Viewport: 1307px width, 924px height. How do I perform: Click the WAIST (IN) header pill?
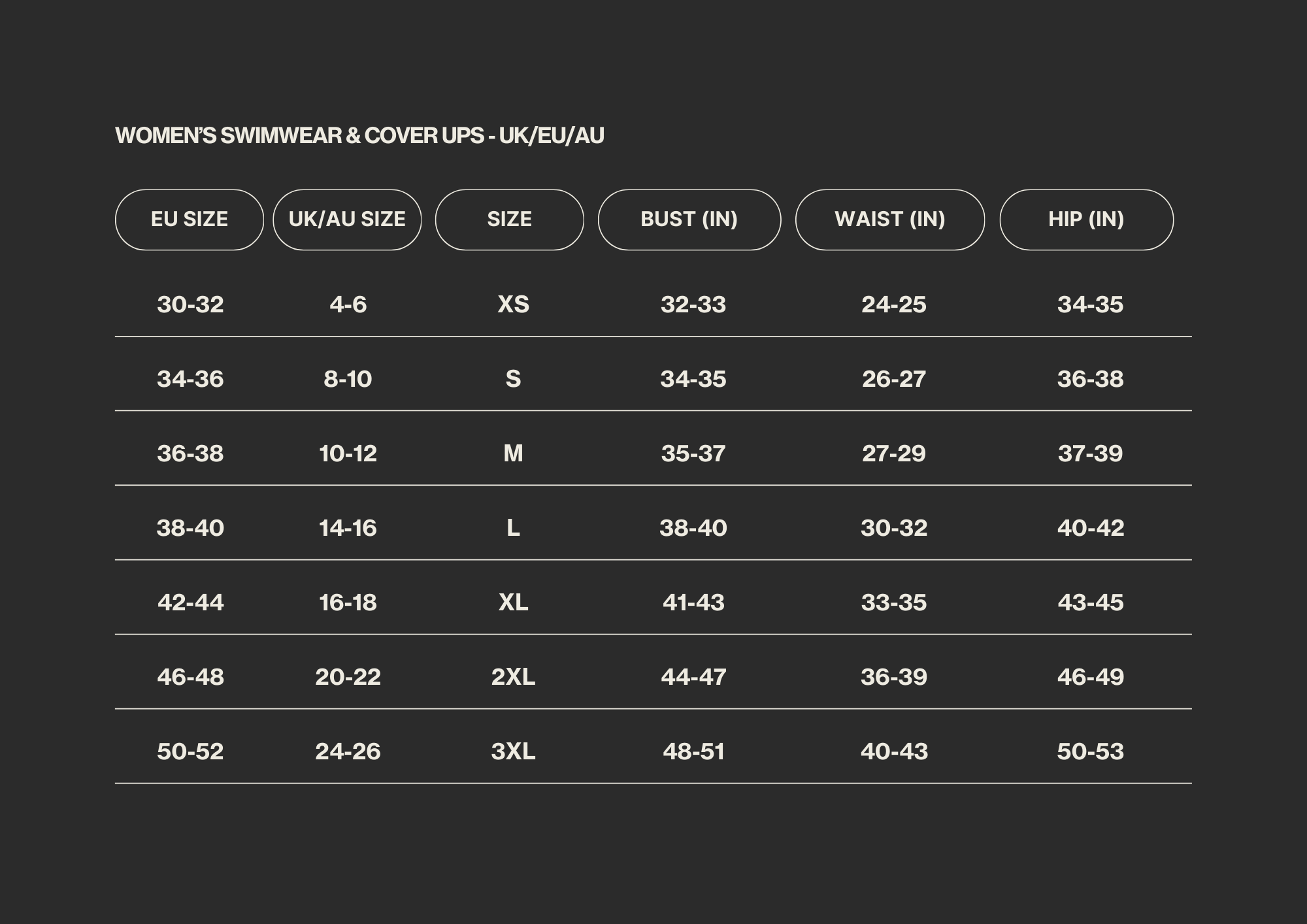(889, 220)
